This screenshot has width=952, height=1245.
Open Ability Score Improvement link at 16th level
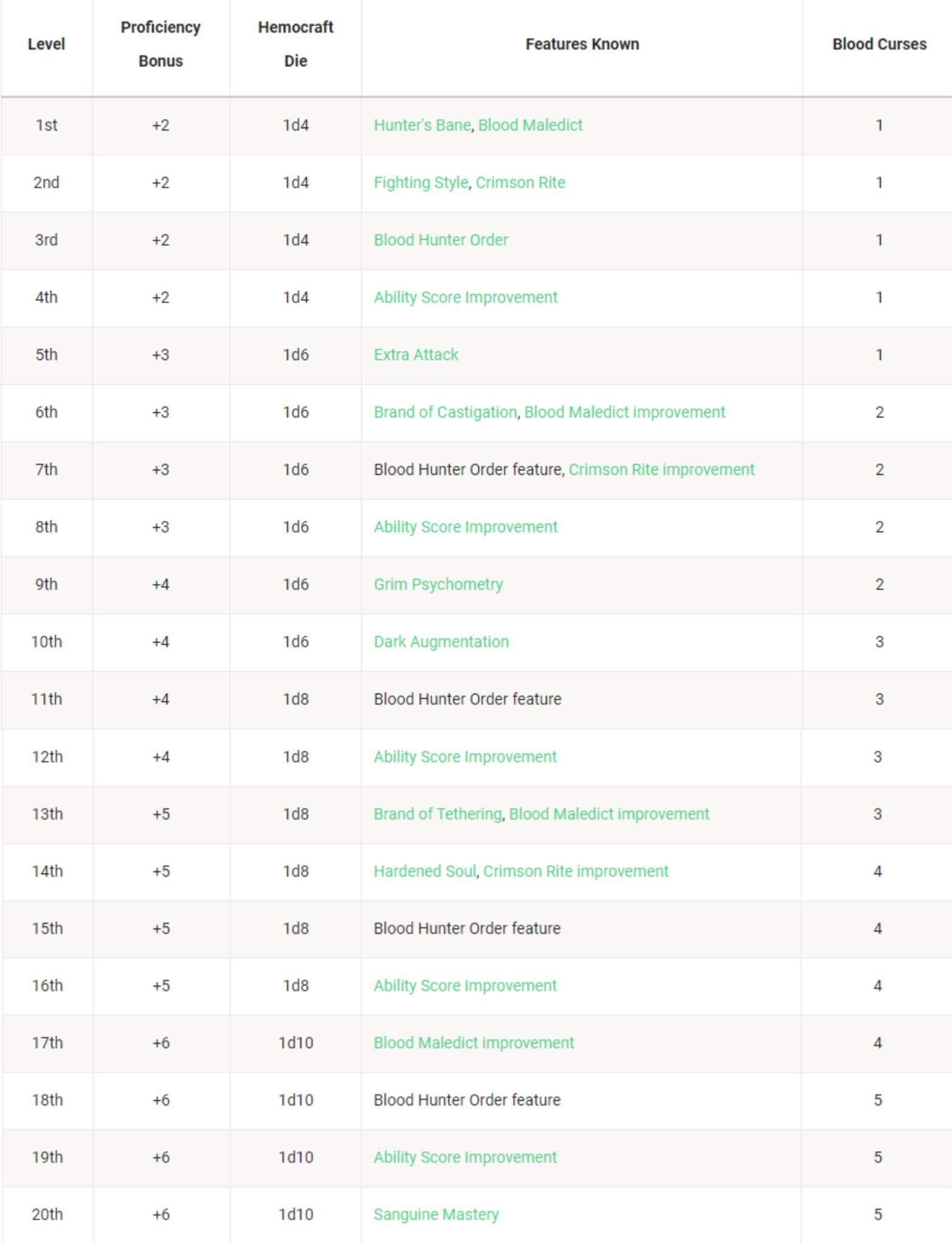(x=465, y=985)
